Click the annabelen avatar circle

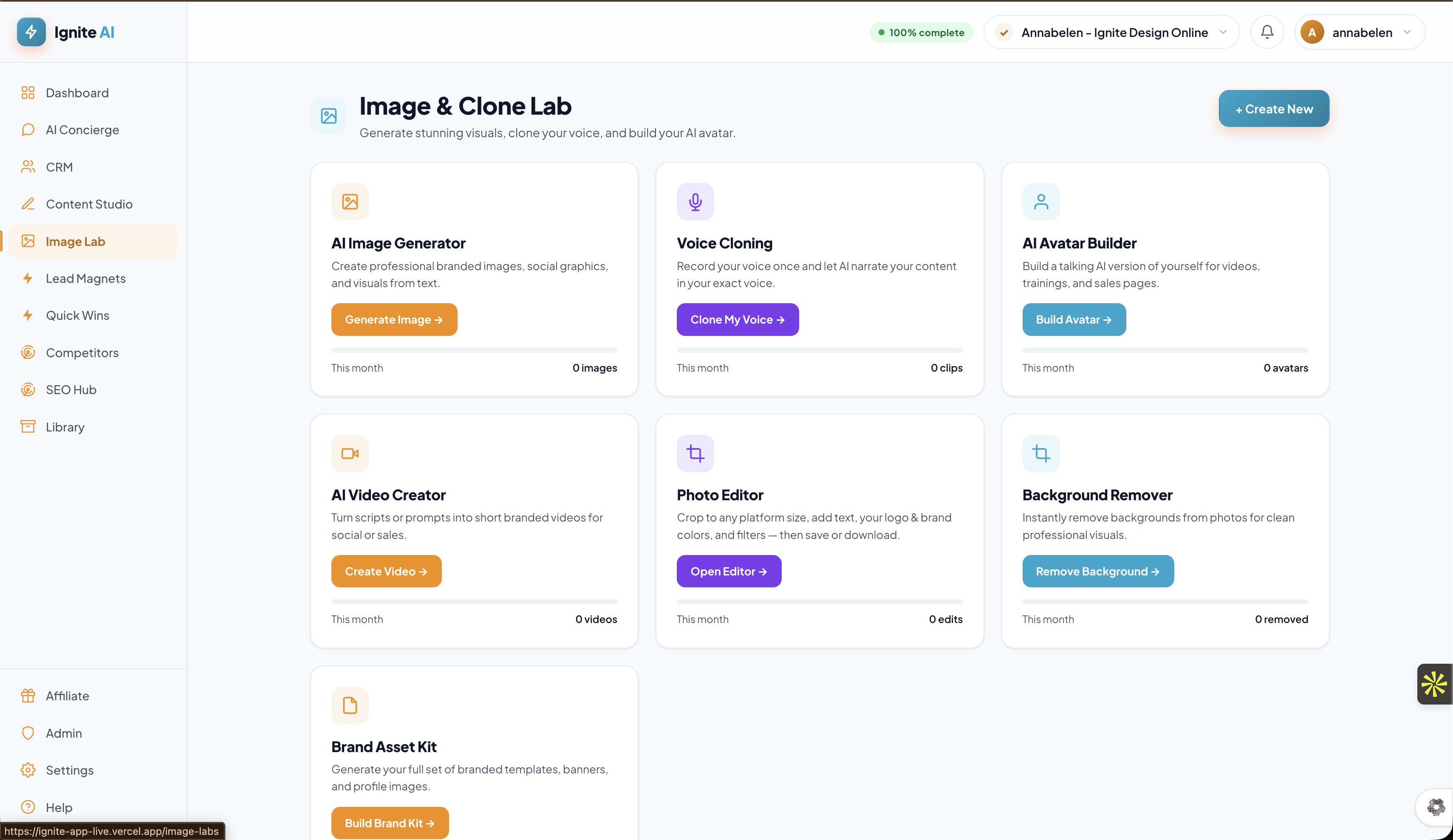coord(1312,32)
